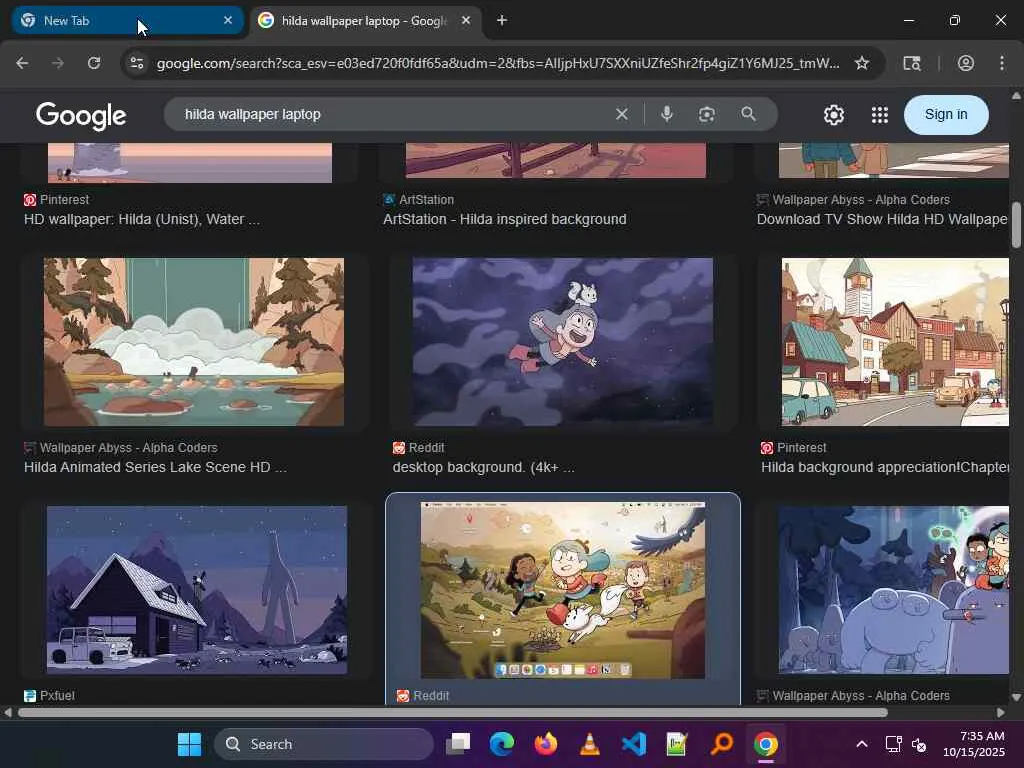Switch to the New Tab tab
Viewport: 1024px width, 768px height.
coord(127,20)
